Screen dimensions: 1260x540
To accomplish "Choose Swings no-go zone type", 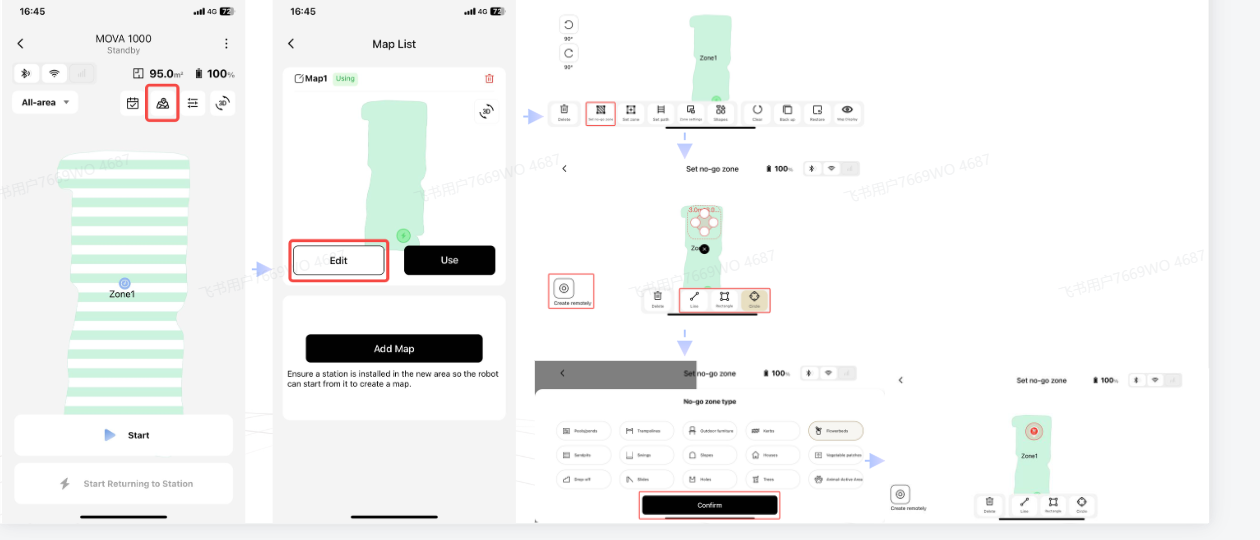I will pos(646,455).
